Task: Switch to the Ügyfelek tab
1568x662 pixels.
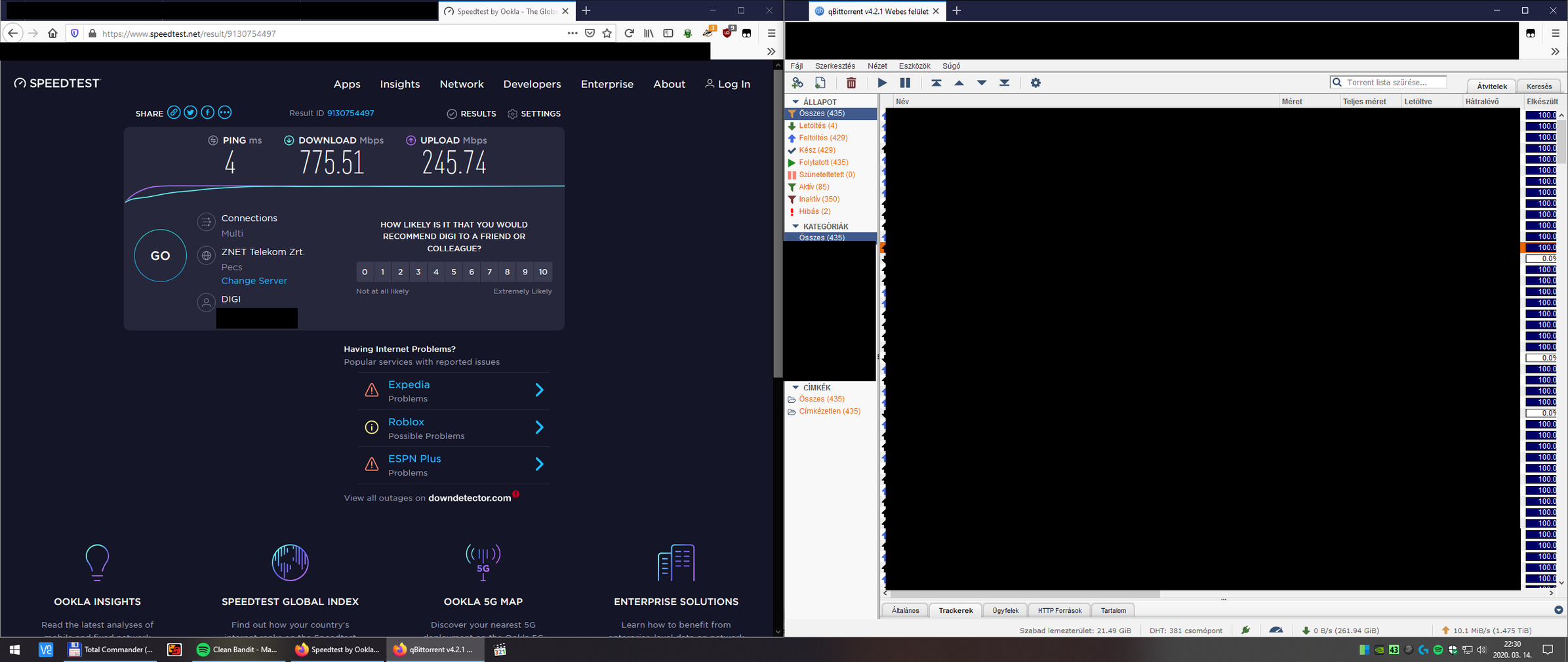Action: [1006, 610]
